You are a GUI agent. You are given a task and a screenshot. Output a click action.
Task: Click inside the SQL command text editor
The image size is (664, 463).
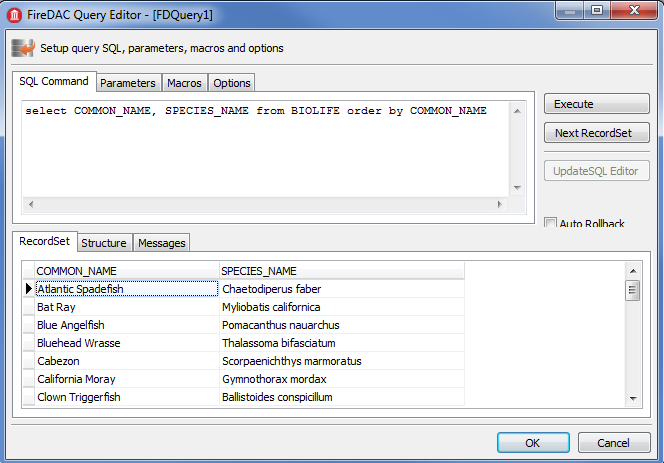pyautogui.click(x=266, y=149)
